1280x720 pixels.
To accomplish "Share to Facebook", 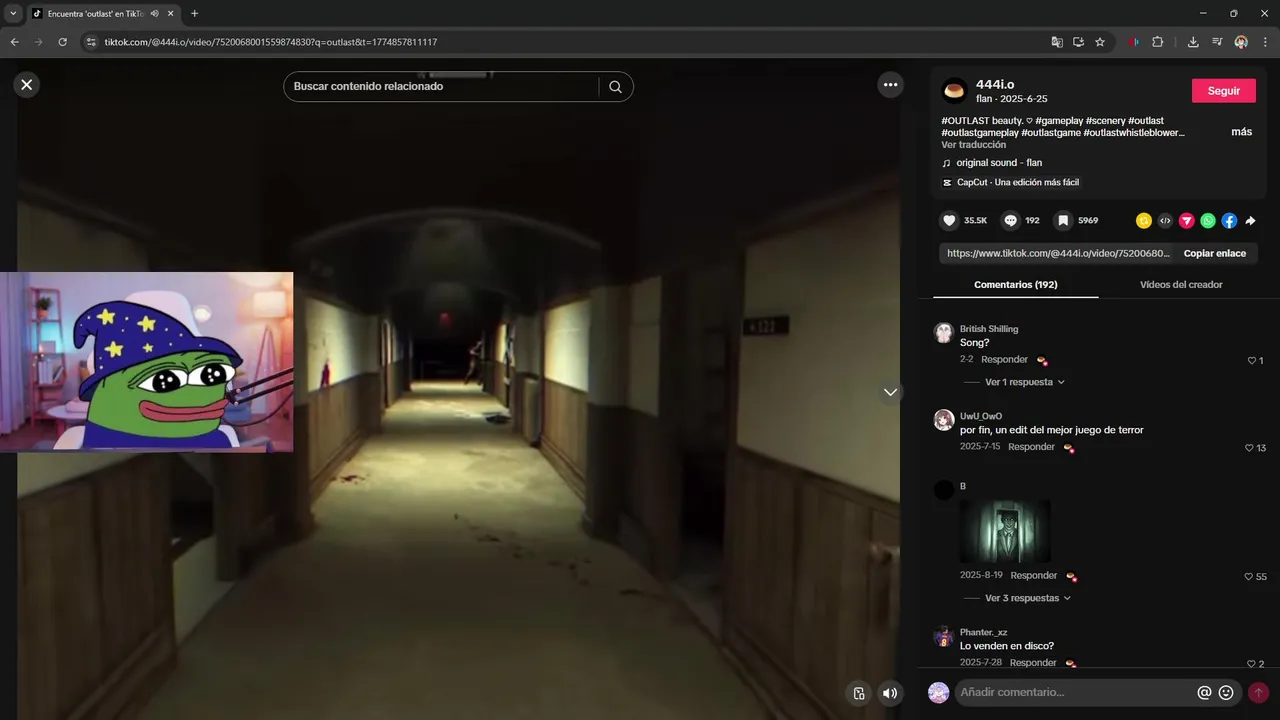I will click(1229, 221).
